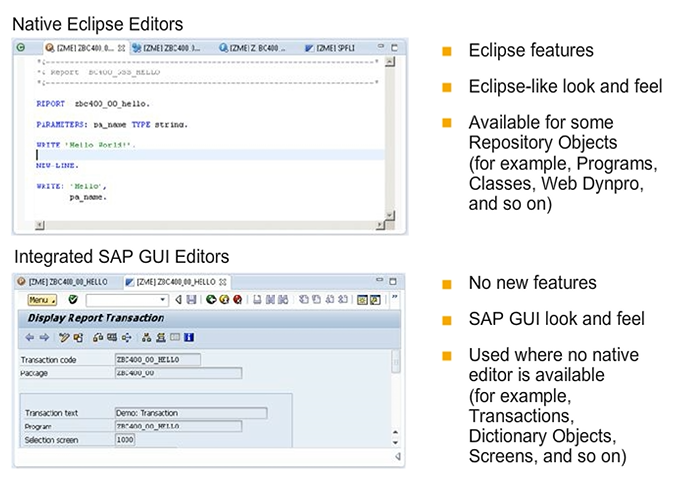Click the green Enter checkmark icon
Image resolution: width=675 pixels, height=478 pixels.
coord(74,299)
